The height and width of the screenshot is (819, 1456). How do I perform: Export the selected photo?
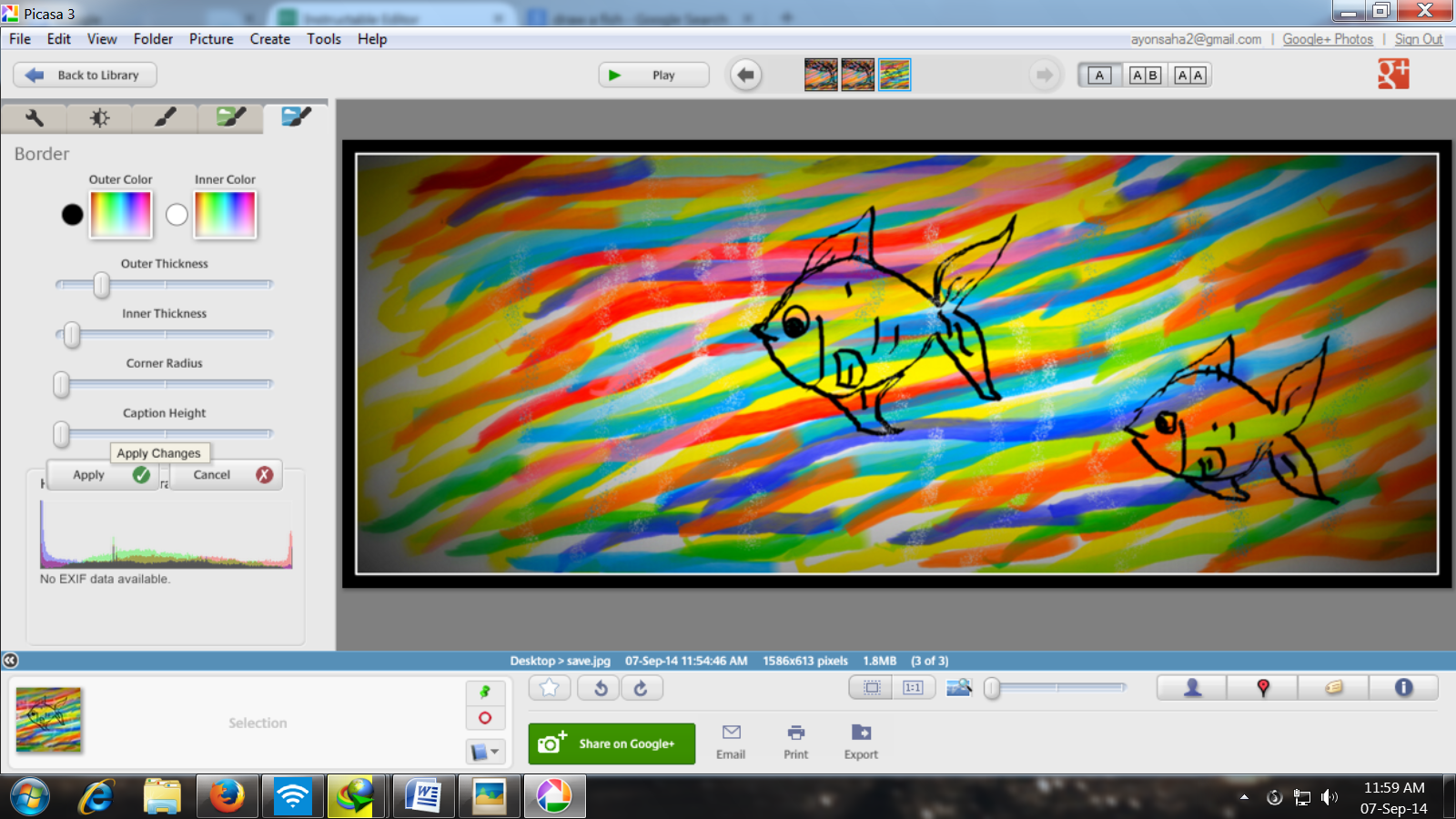pos(861,742)
